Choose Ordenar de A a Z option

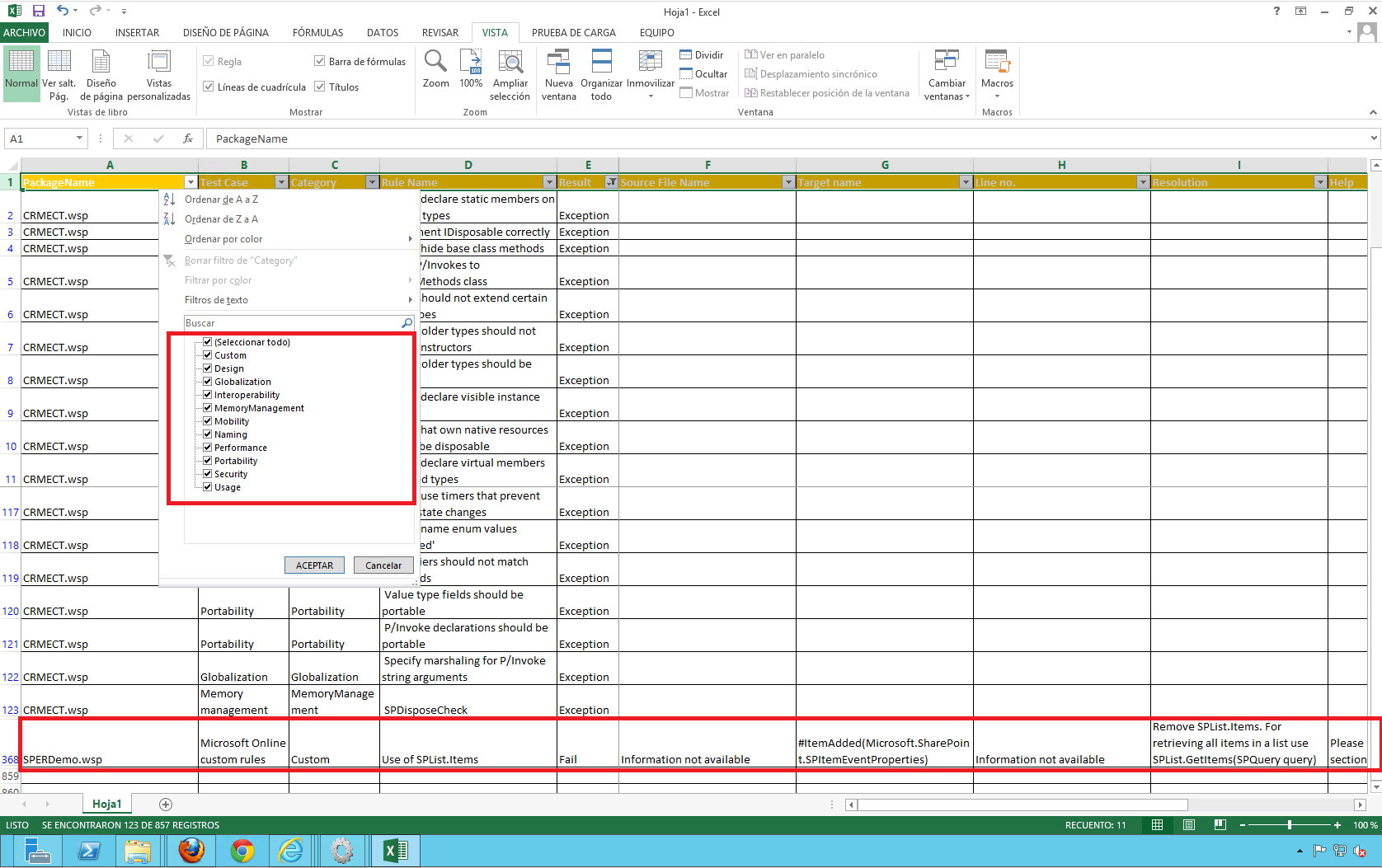pos(222,199)
